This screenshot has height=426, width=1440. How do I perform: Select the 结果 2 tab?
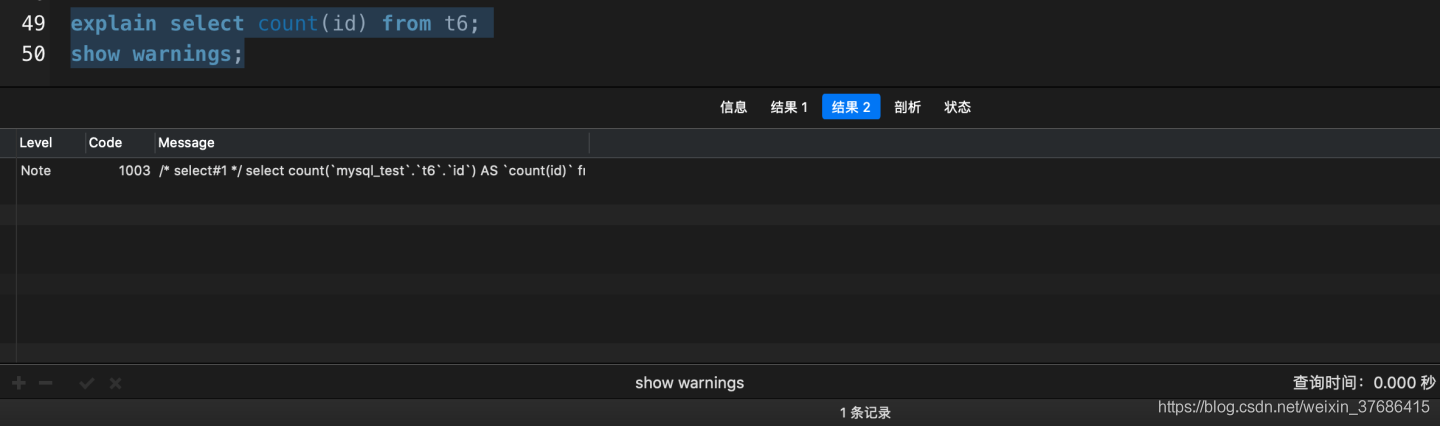(851, 107)
